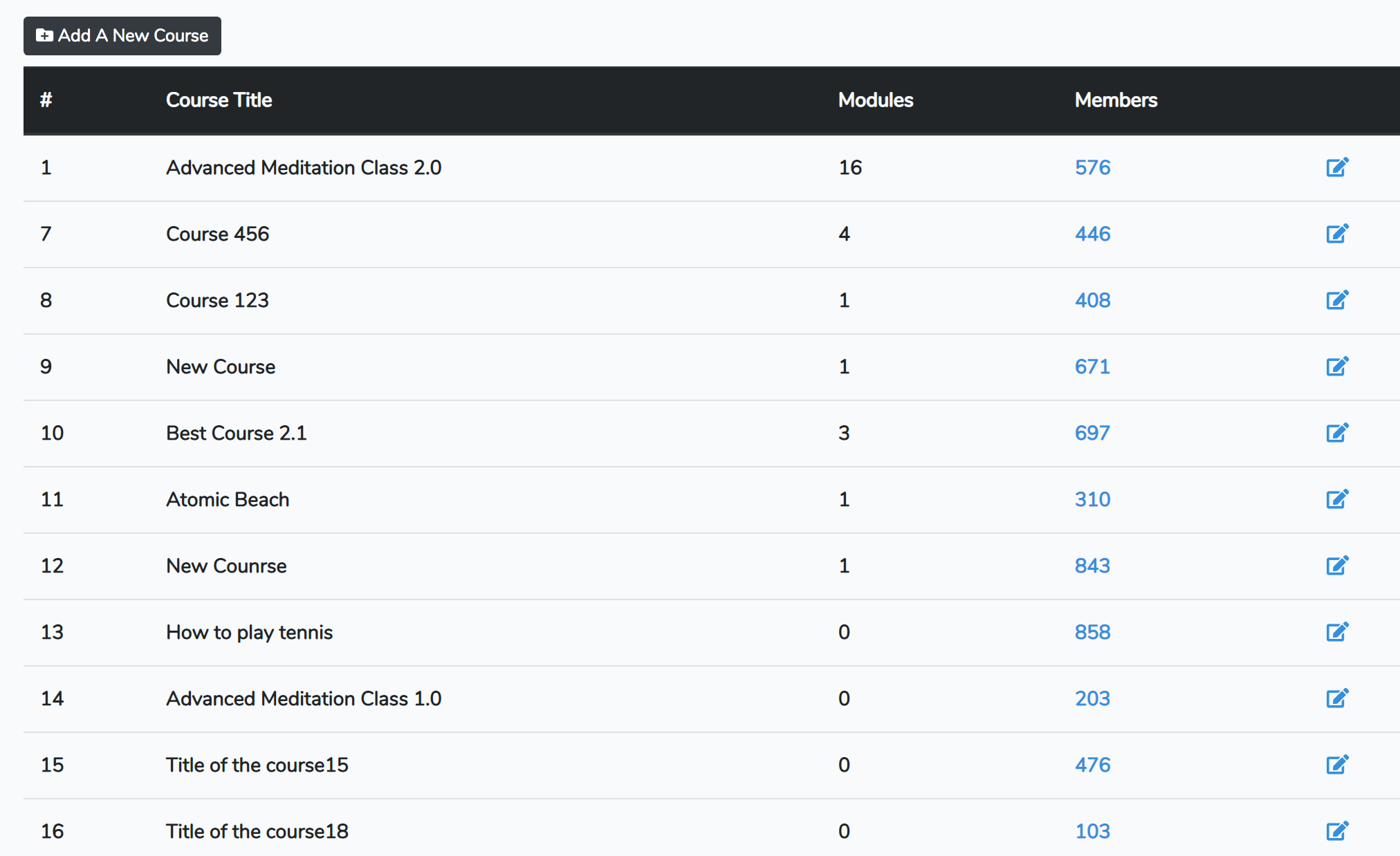The height and width of the screenshot is (856, 1400).
Task: Open the 576 members link
Action: coord(1092,167)
